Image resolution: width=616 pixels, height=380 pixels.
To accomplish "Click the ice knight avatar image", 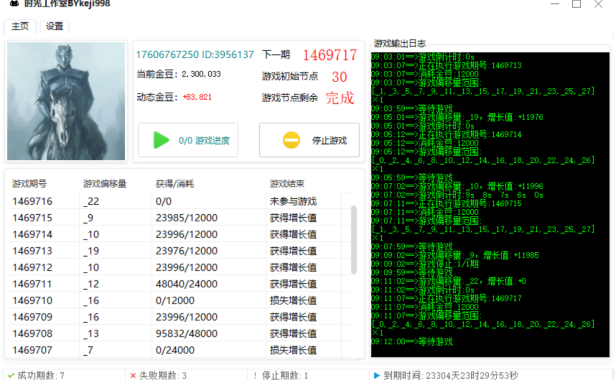I will [x=66, y=101].
